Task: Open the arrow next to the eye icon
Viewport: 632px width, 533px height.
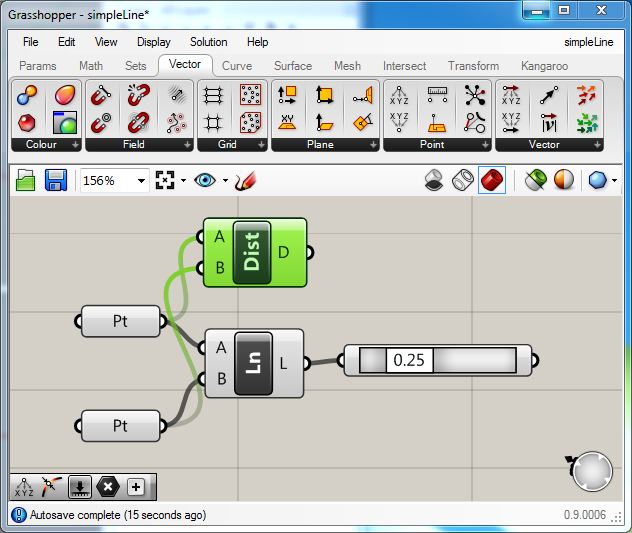Action: pyautogui.click(x=225, y=180)
